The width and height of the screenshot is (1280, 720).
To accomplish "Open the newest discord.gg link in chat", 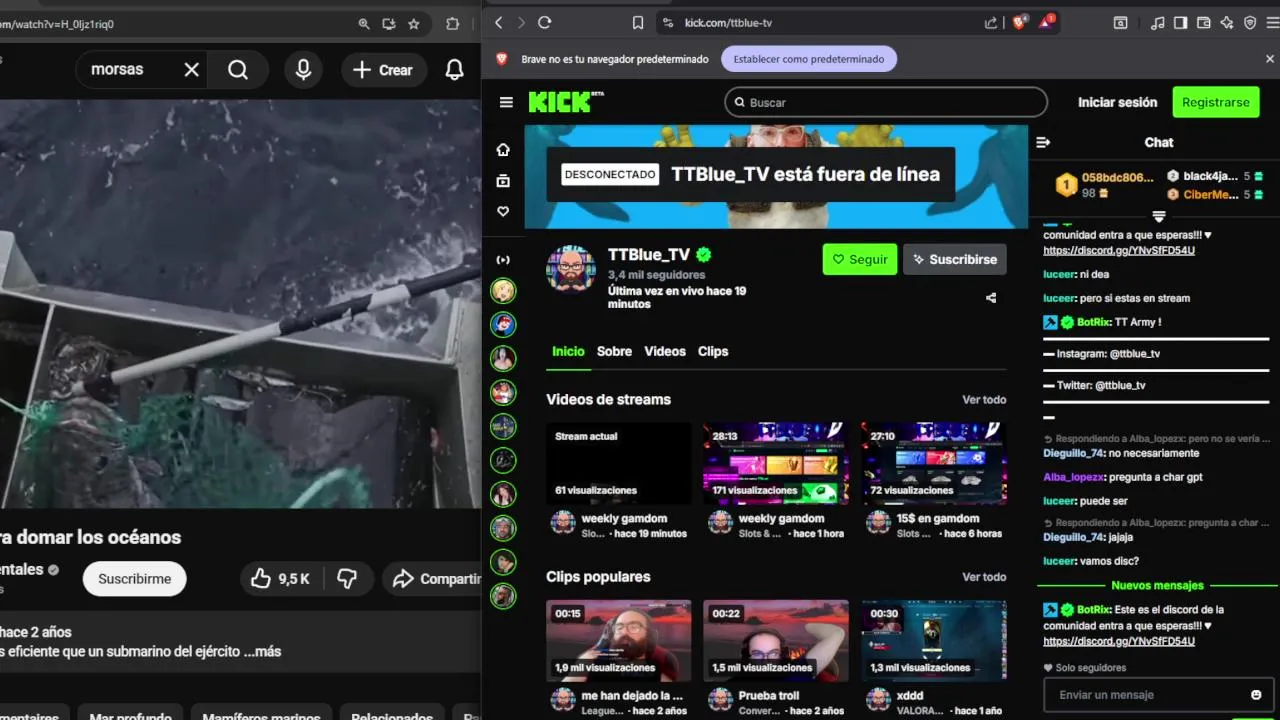I will tap(1119, 641).
